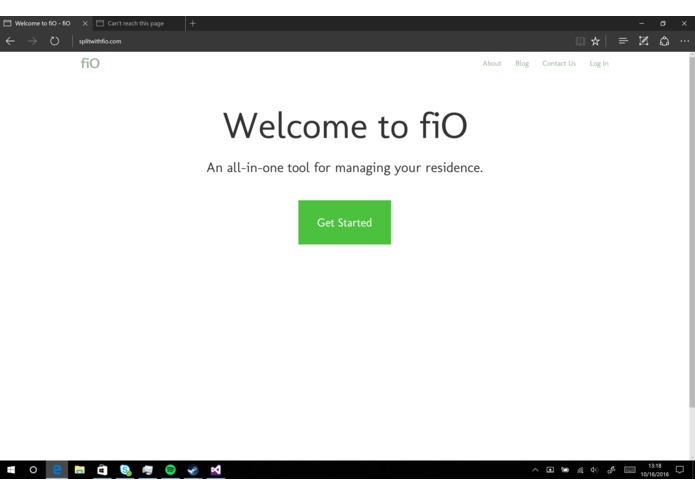Open Reading view icon in address bar
Image resolution: width=695 pixels, height=494 pixels.
tap(580, 41)
